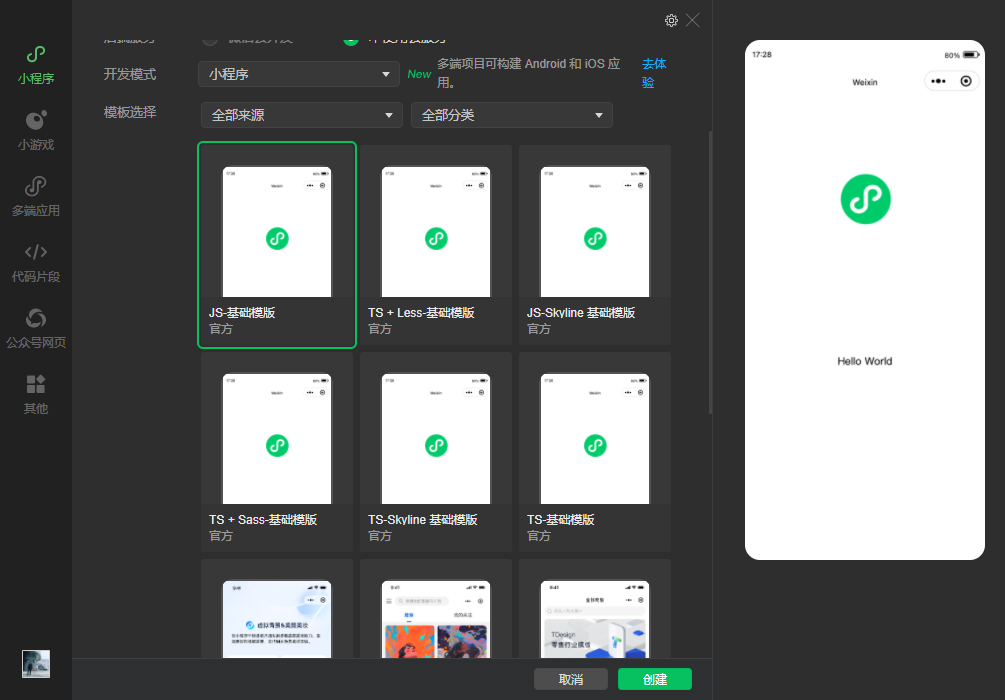Open the 代码片段 sidebar section
Image resolution: width=1005 pixels, height=700 pixels.
[x=36, y=263]
